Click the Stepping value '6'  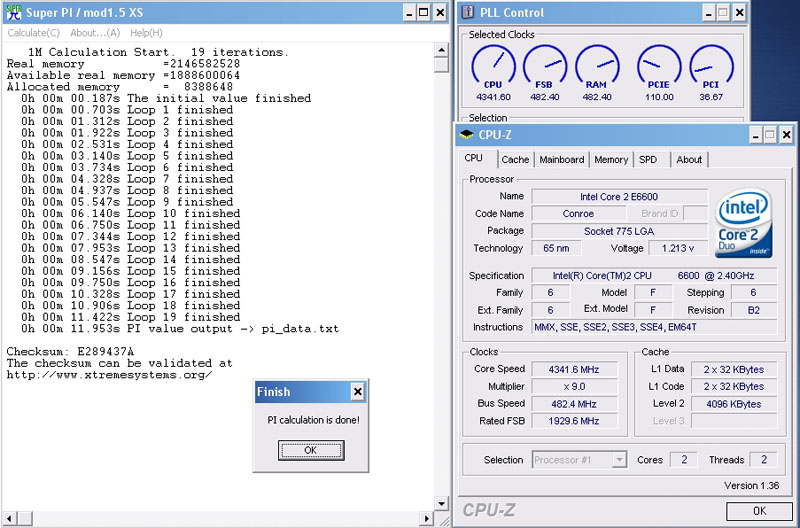click(x=754, y=292)
